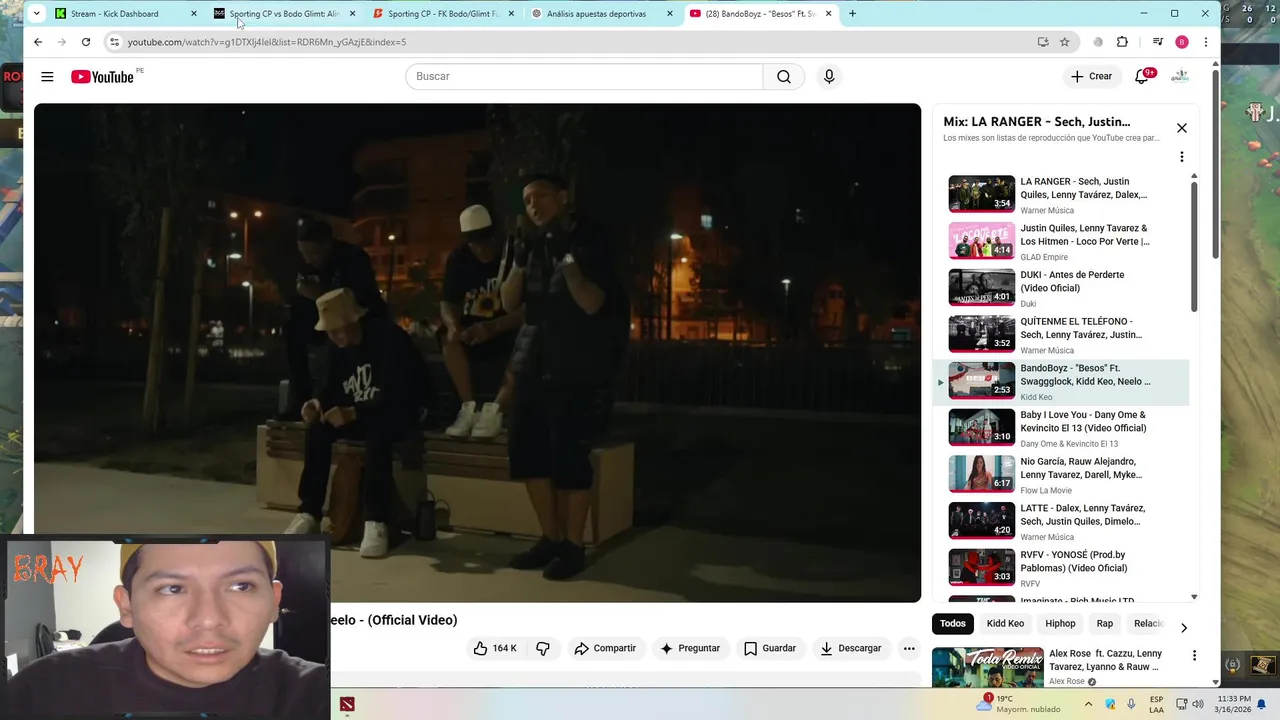1280x720 pixels.
Task: Install app icon in address bar
Action: pos(1043,42)
